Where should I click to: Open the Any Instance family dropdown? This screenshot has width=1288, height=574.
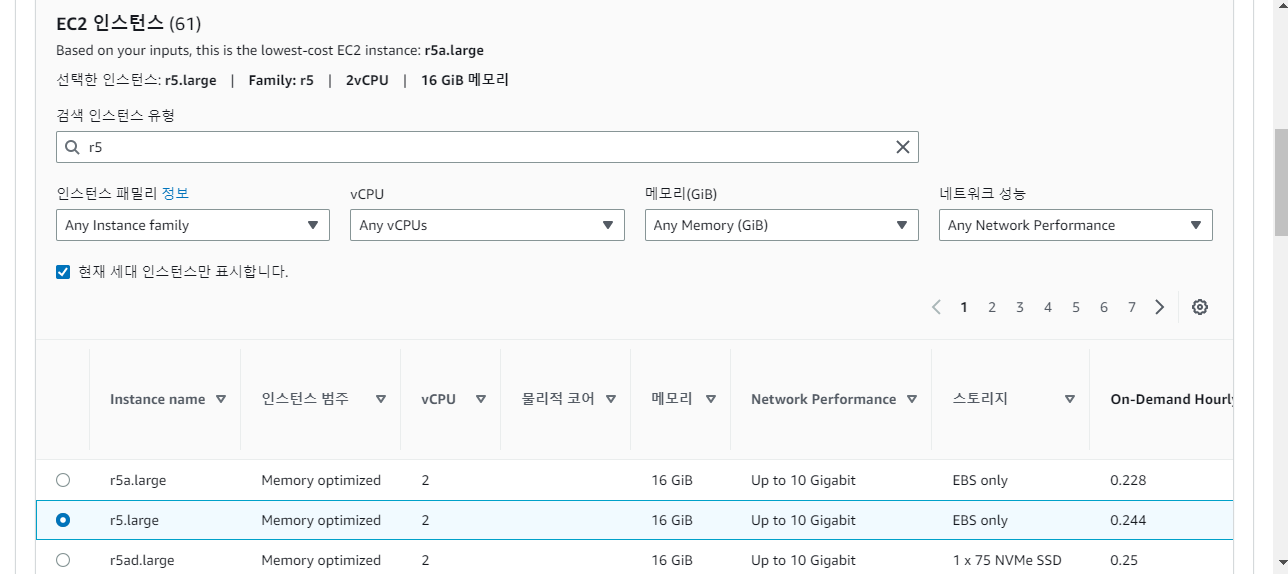[x=193, y=225]
